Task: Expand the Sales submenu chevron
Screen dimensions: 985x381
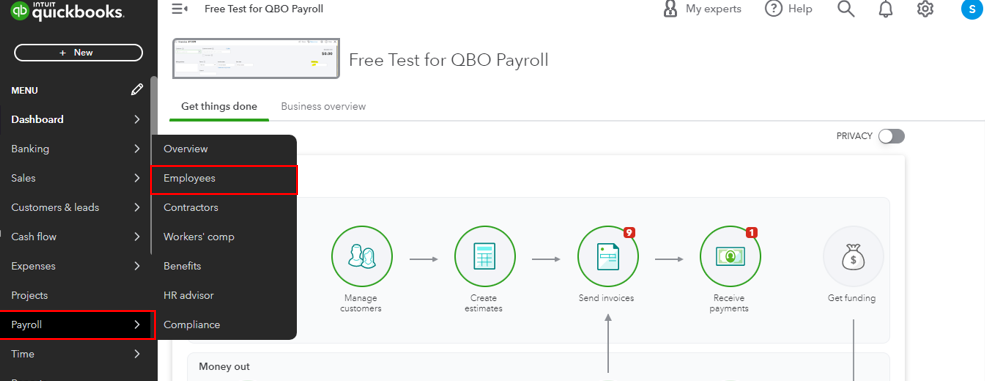Action: coord(137,178)
